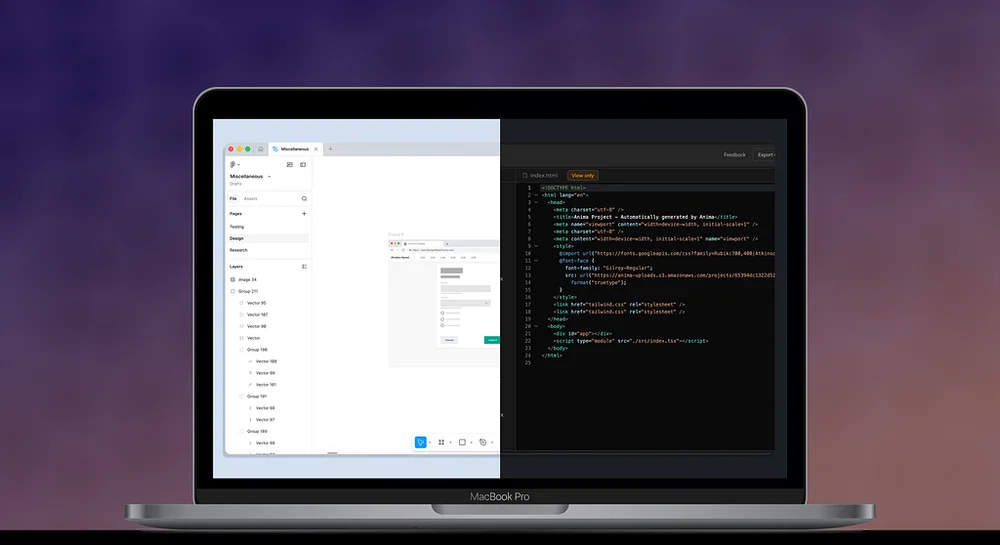1000x545 pixels.
Task: Collapse the body tag fold arrow, line 20
Action: coord(536,326)
